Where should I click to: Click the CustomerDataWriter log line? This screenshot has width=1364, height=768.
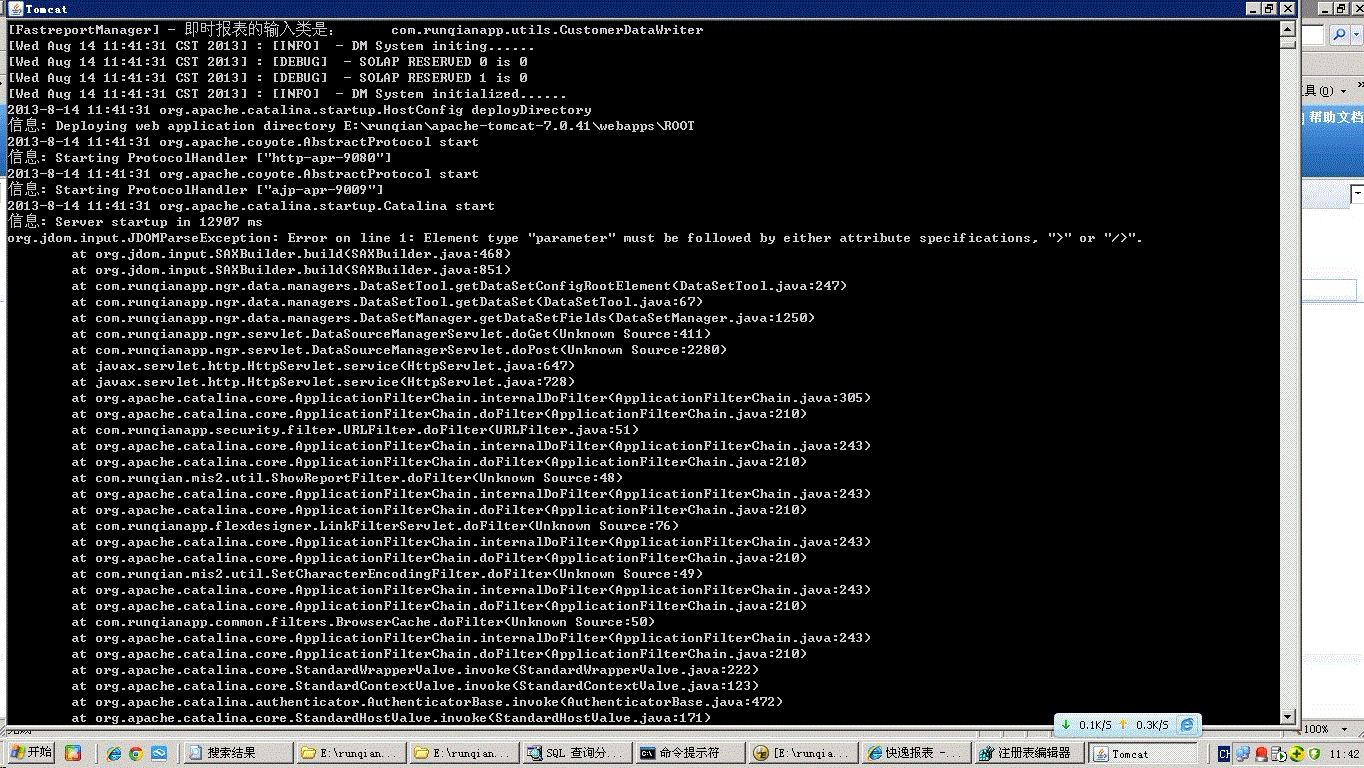click(355, 30)
